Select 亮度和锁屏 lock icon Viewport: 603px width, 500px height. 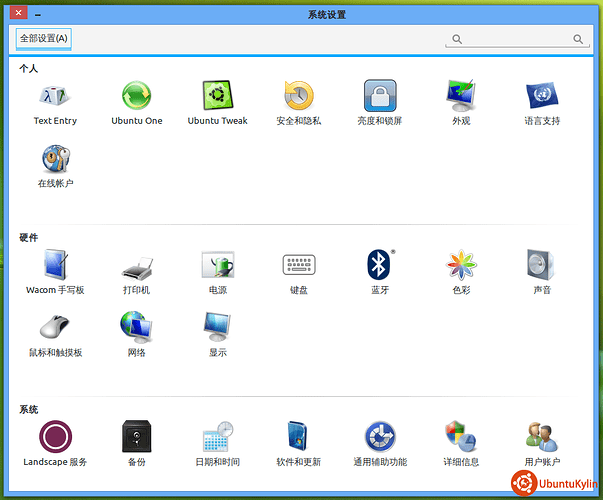[x=380, y=97]
